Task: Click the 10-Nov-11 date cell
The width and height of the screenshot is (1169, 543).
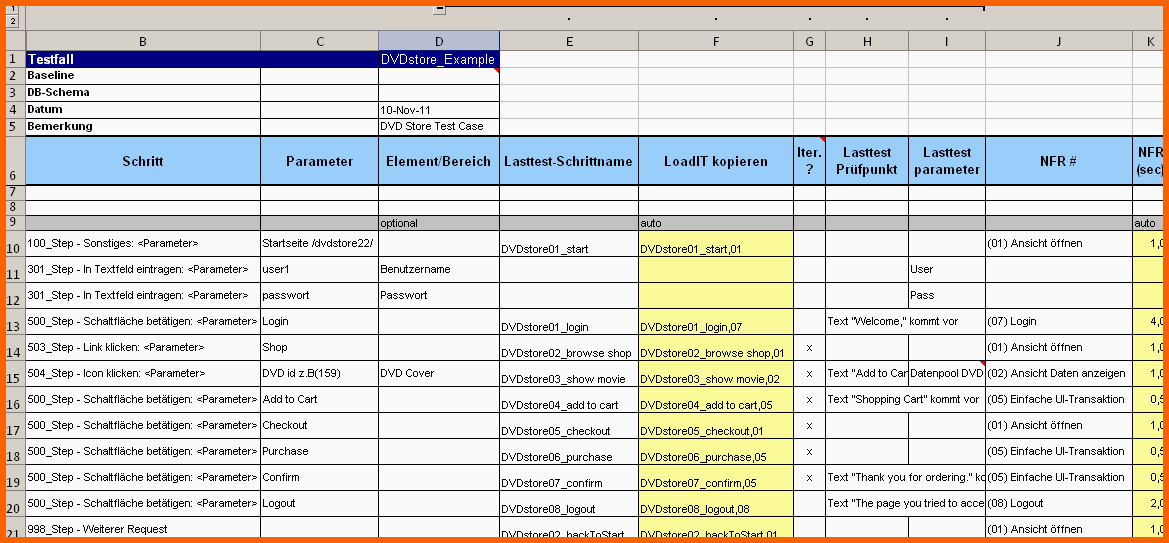Action: (x=439, y=110)
